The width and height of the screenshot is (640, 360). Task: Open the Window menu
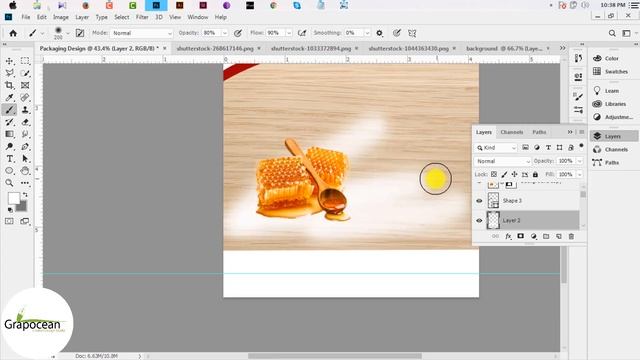[x=198, y=17]
